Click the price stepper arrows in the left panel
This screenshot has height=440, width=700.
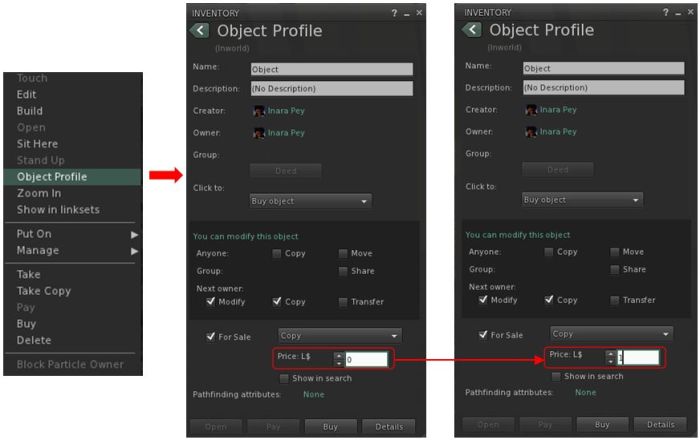point(339,360)
